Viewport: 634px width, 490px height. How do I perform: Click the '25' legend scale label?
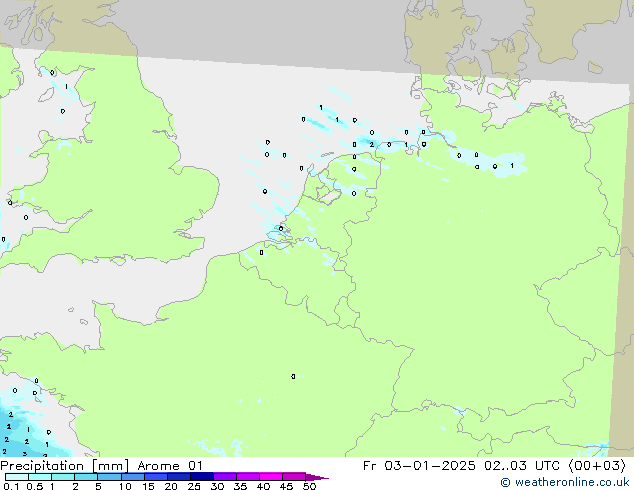tap(194, 486)
